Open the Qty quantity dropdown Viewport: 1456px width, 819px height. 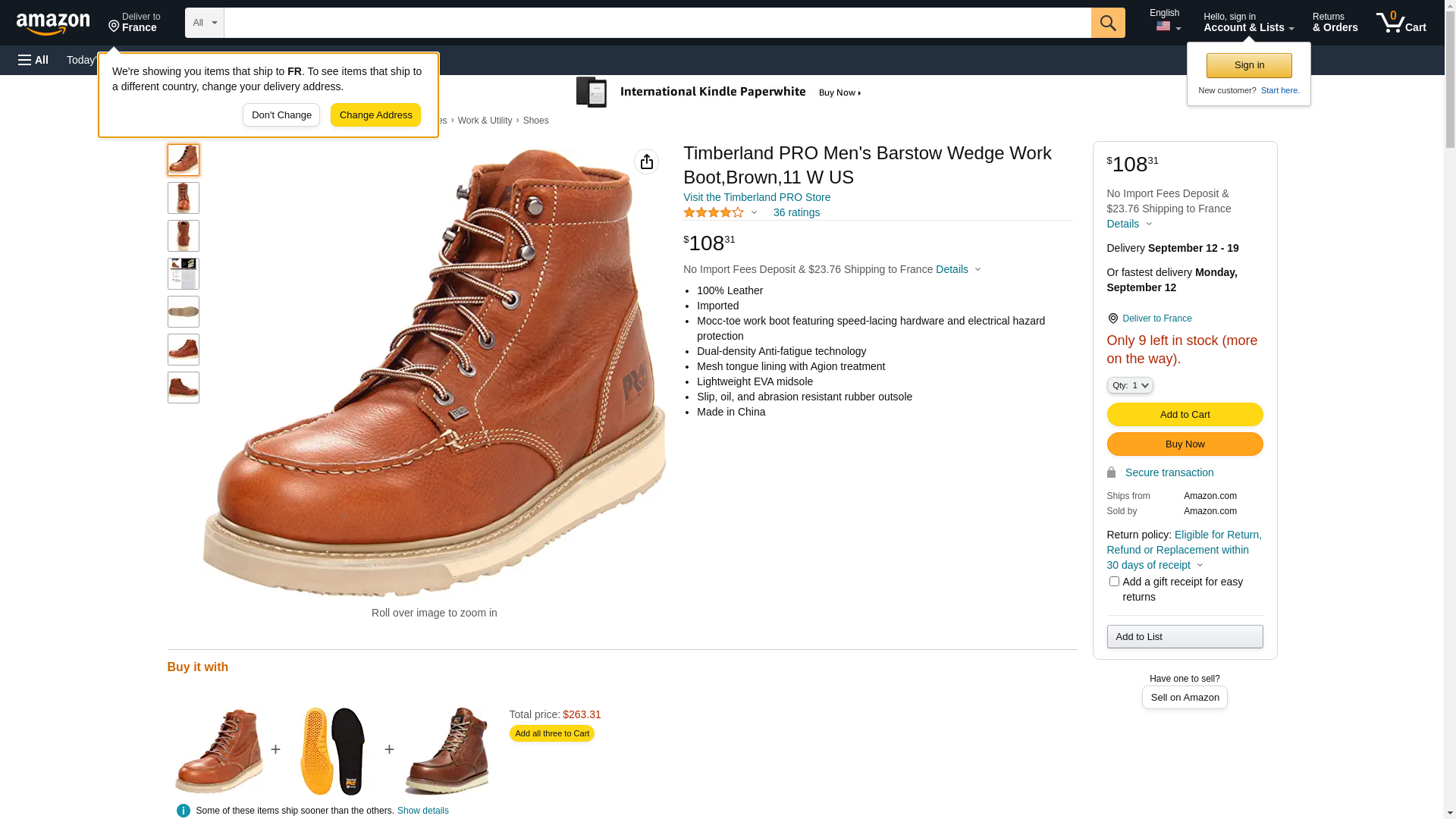tap(1130, 385)
